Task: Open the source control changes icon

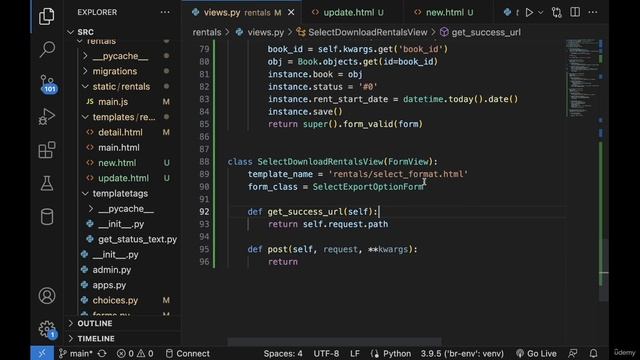Action: pos(557,12)
